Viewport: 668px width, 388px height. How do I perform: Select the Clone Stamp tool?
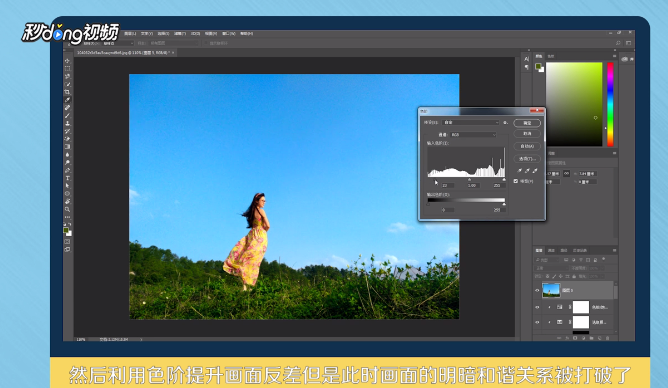click(x=67, y=124)
